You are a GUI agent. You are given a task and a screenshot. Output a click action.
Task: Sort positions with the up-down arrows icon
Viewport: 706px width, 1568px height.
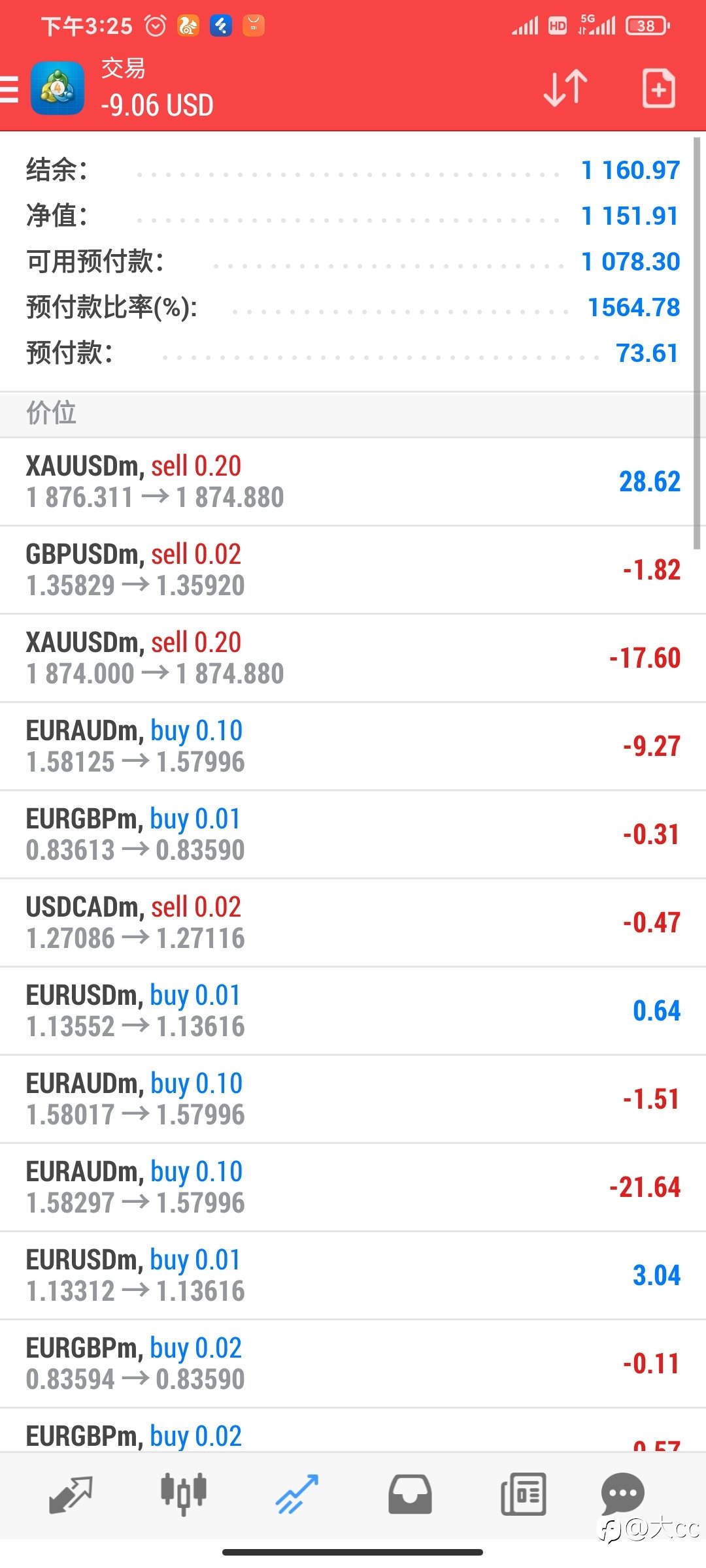coord(565,88)
